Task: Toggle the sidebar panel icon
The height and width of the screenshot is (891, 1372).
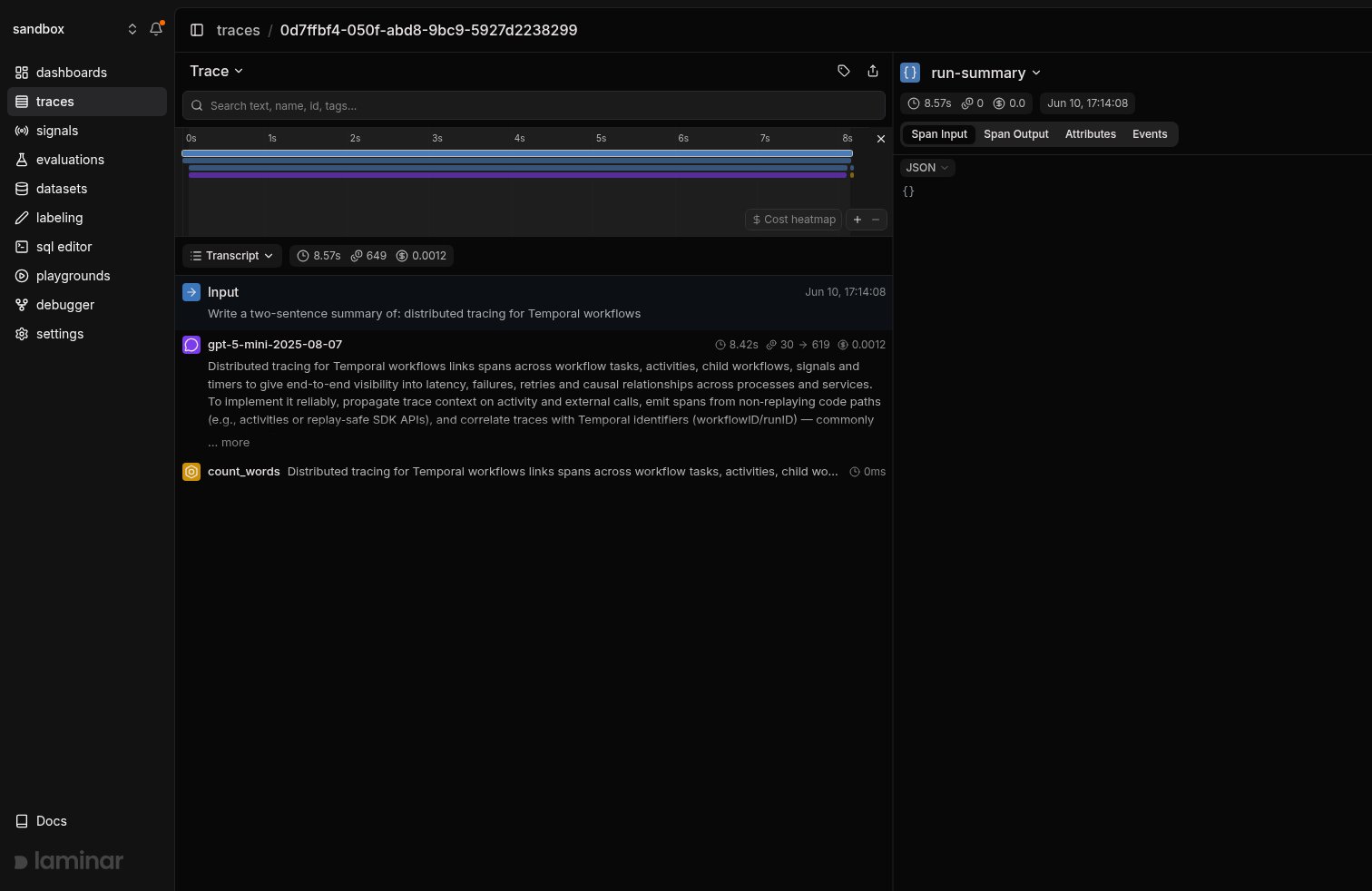Action: point(197,30)
